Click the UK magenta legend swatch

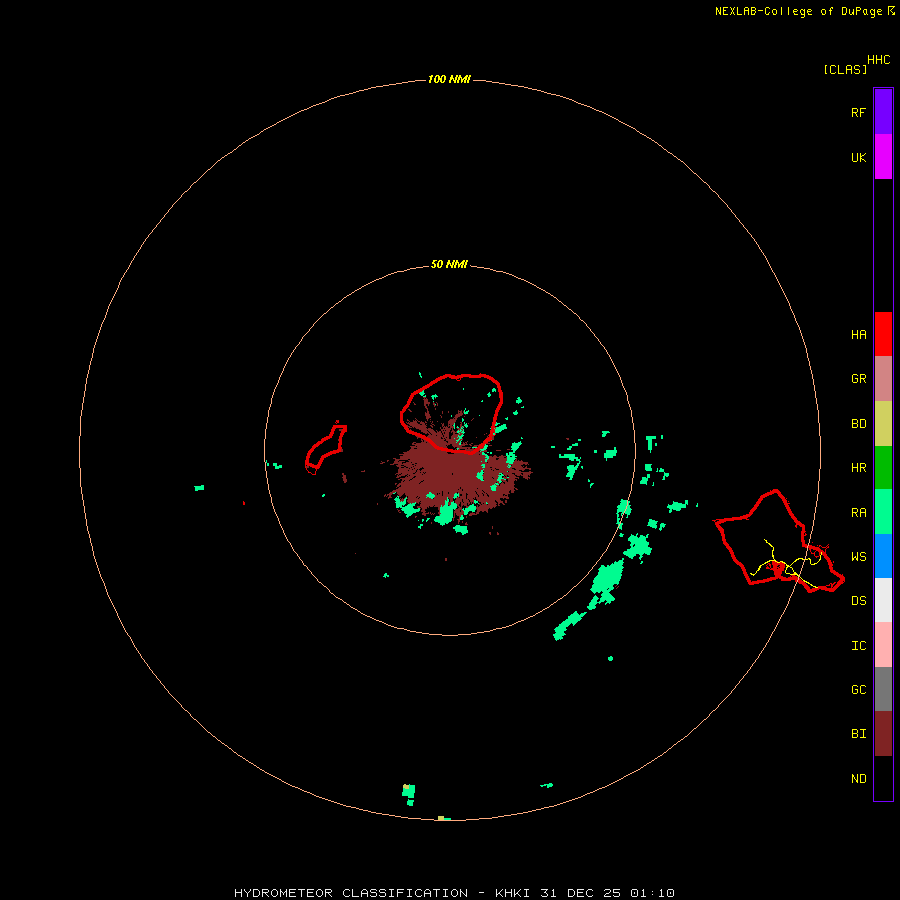tap(883, 157)
